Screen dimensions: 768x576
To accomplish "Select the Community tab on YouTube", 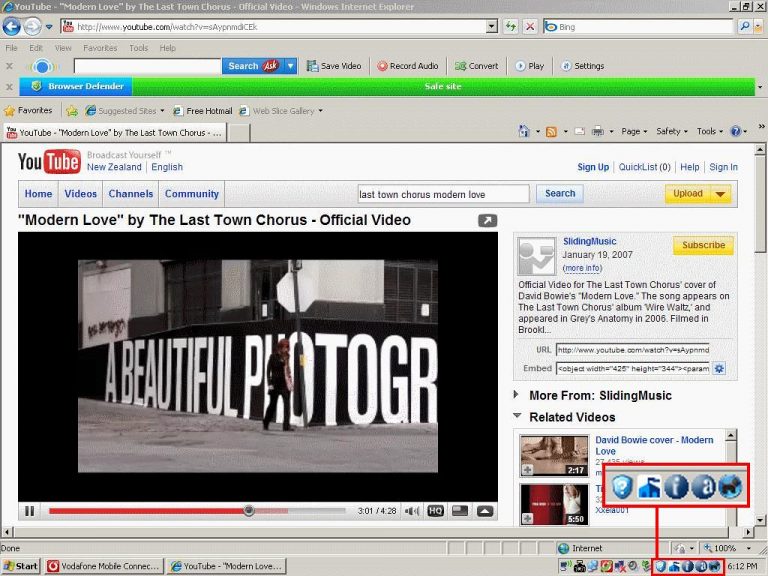I will 192,194.
